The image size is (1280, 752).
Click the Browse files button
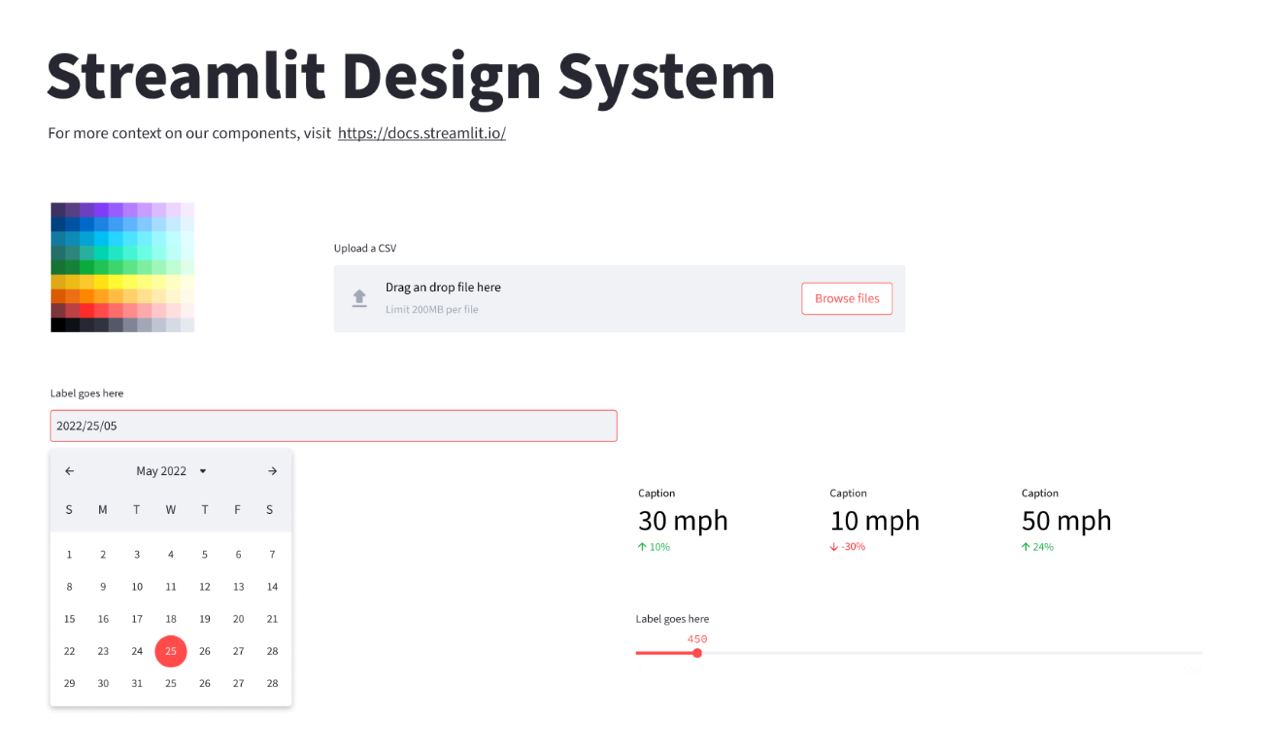(846, 298)
